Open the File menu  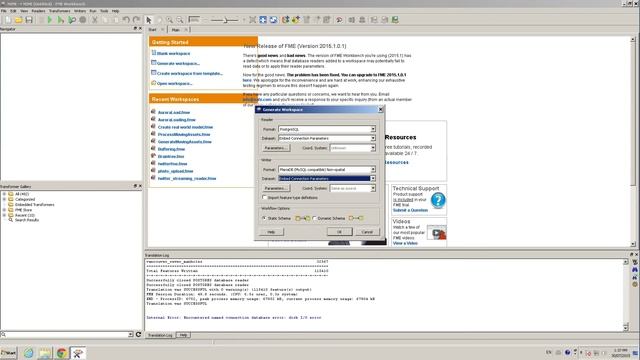(x=4, y=11)
